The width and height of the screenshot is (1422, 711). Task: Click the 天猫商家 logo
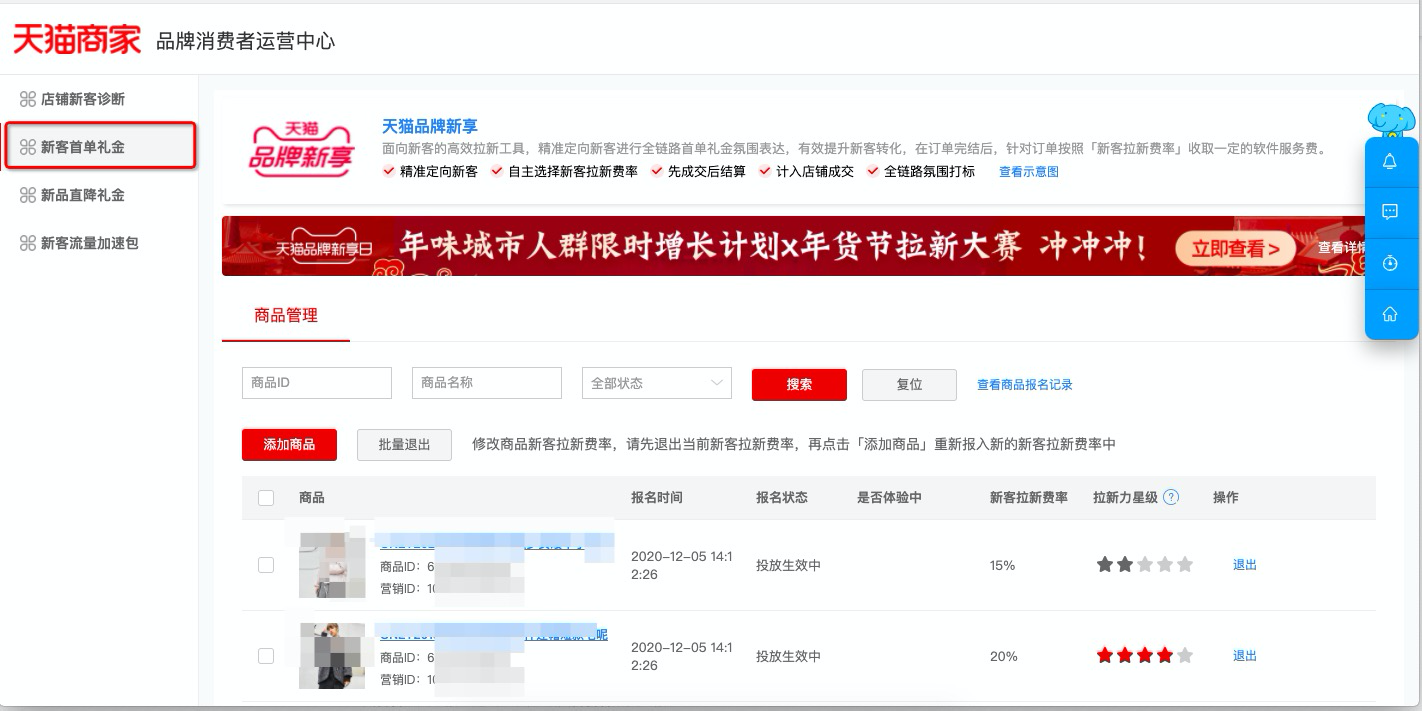click(77, 39)
